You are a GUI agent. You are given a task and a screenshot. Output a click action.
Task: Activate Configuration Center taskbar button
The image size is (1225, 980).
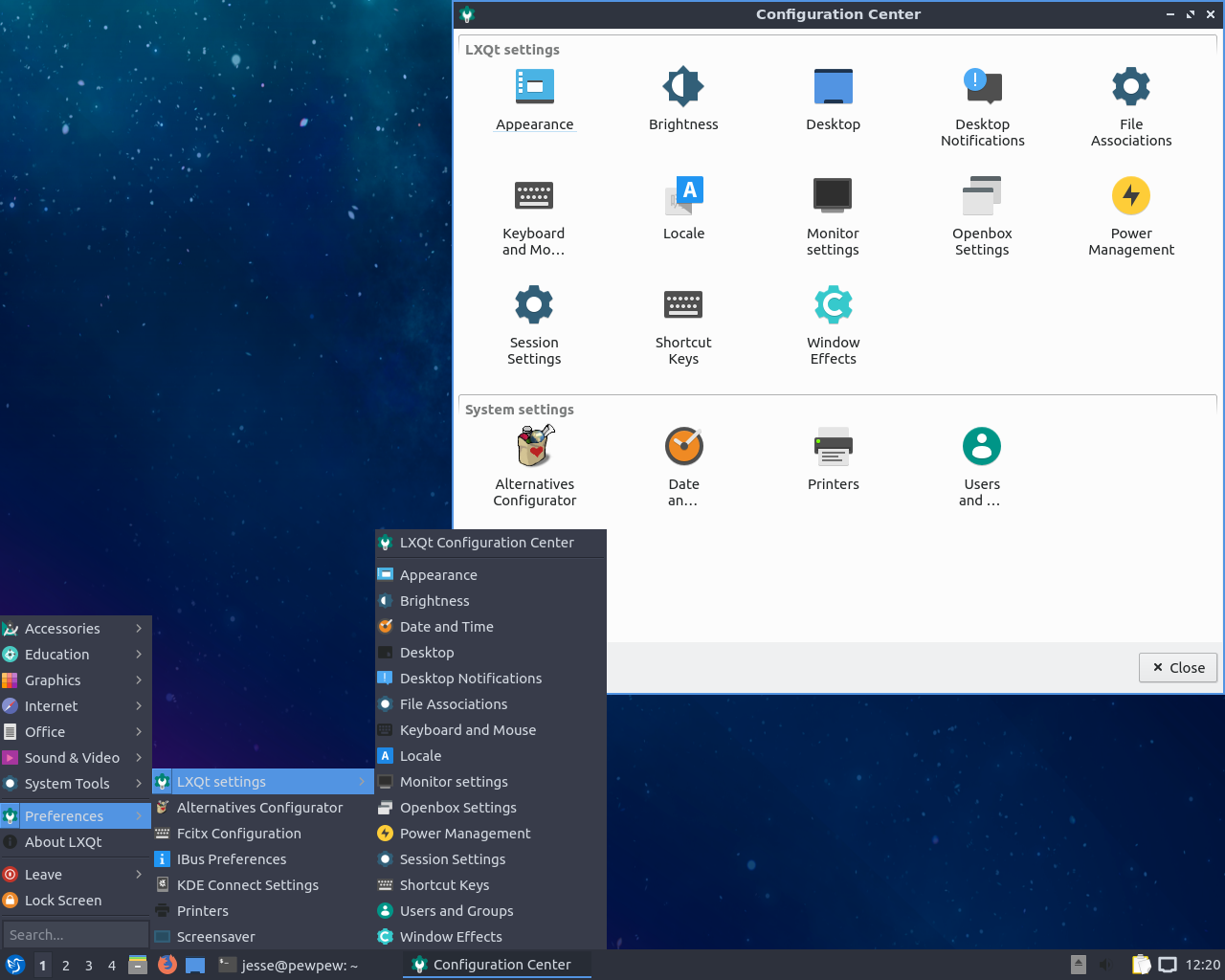(497, 965)
